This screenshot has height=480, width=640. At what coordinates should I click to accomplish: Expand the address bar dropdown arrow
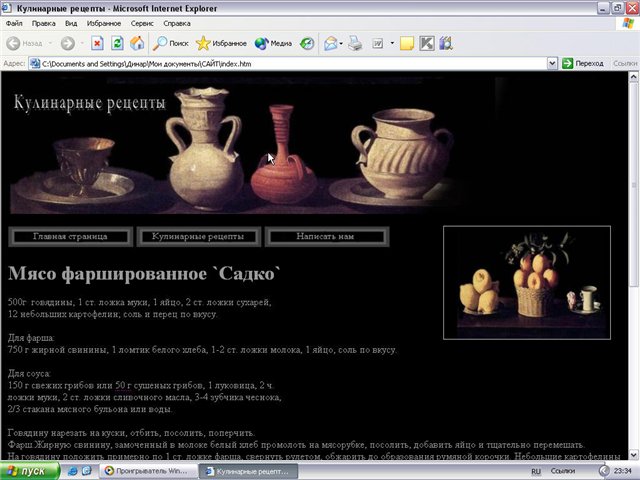552,63
